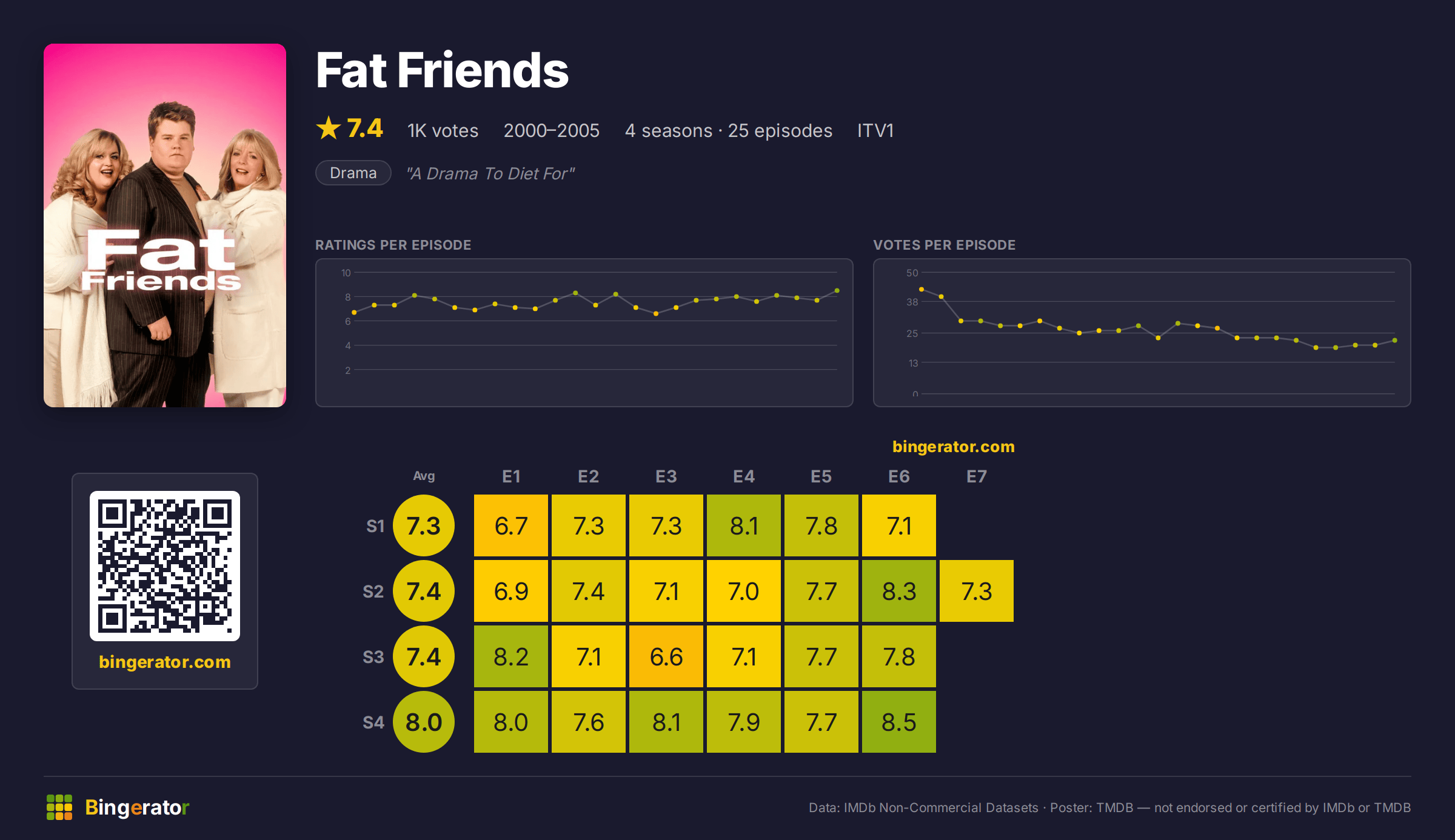
Task: Click the Bingerator grid logo icon
Action: tap(59, 807)
